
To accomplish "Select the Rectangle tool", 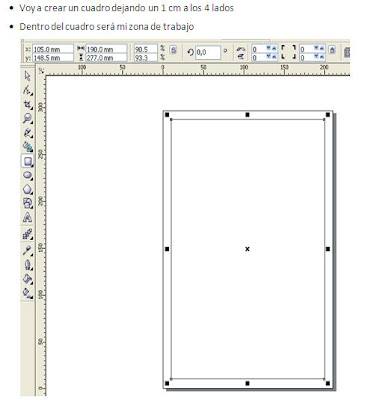I will [28, 161].
